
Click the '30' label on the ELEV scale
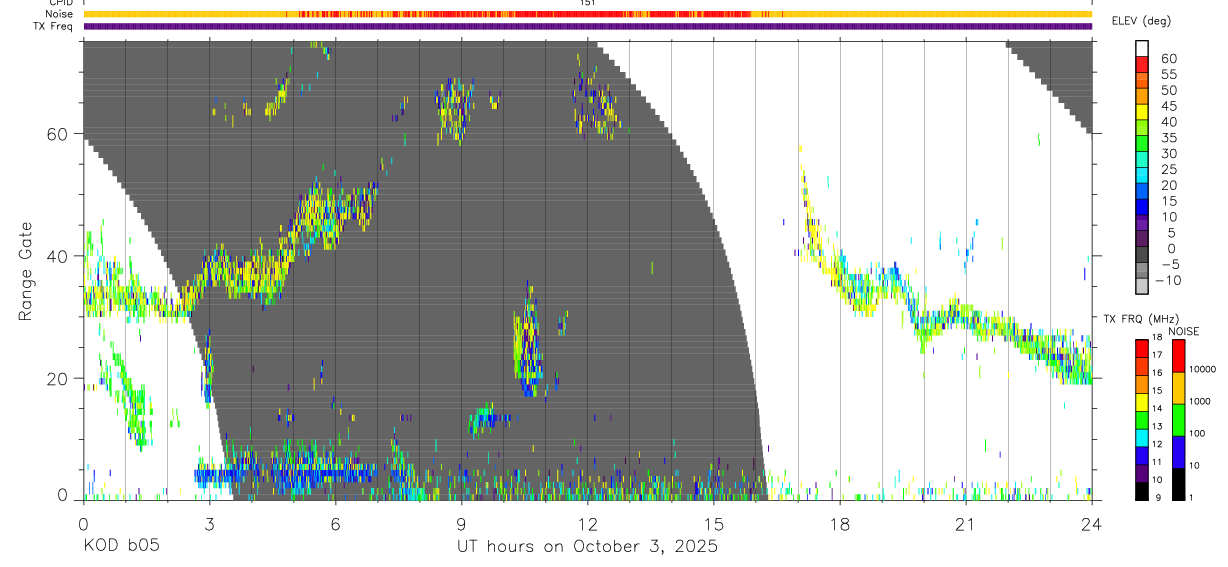click(1169, 153)
